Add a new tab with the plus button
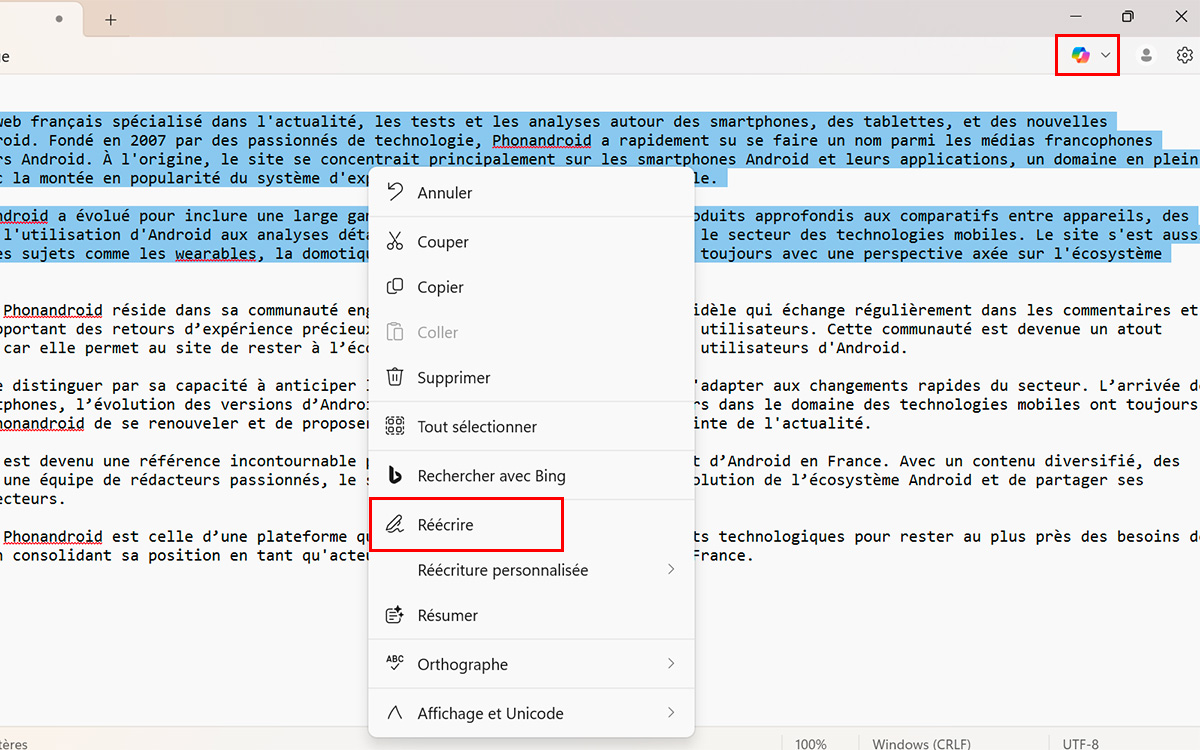 (111, 19)
